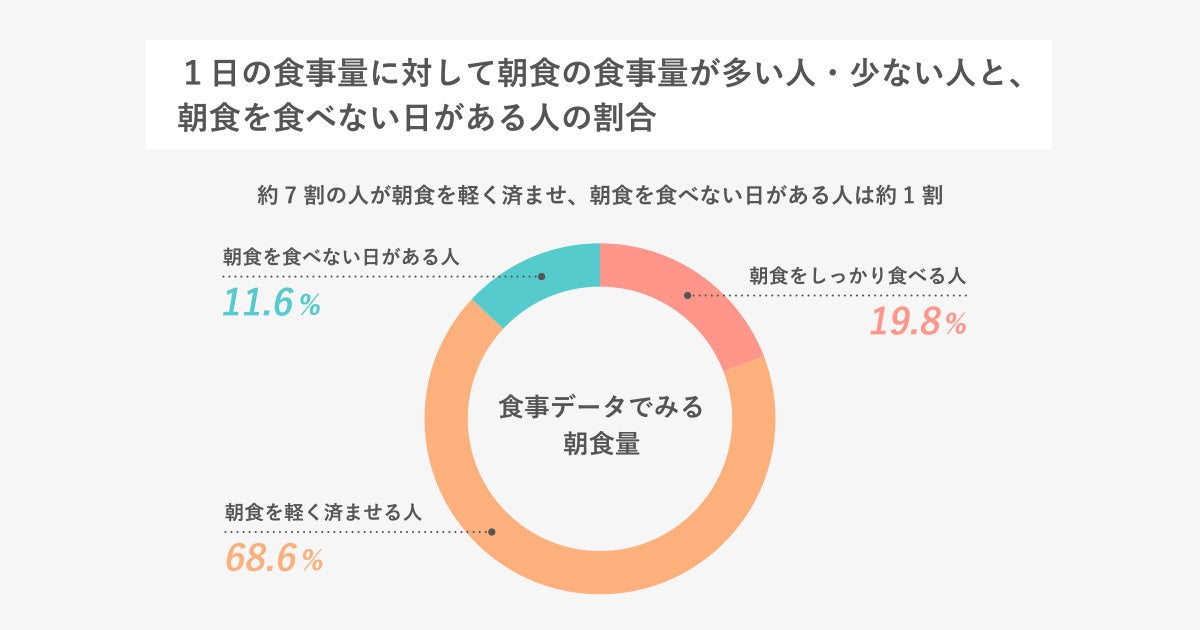The width and height of the screenshot is (1200, 630).
Task: Click the 朝食をしっかり食べる人 label
Action: coord(858,276)
